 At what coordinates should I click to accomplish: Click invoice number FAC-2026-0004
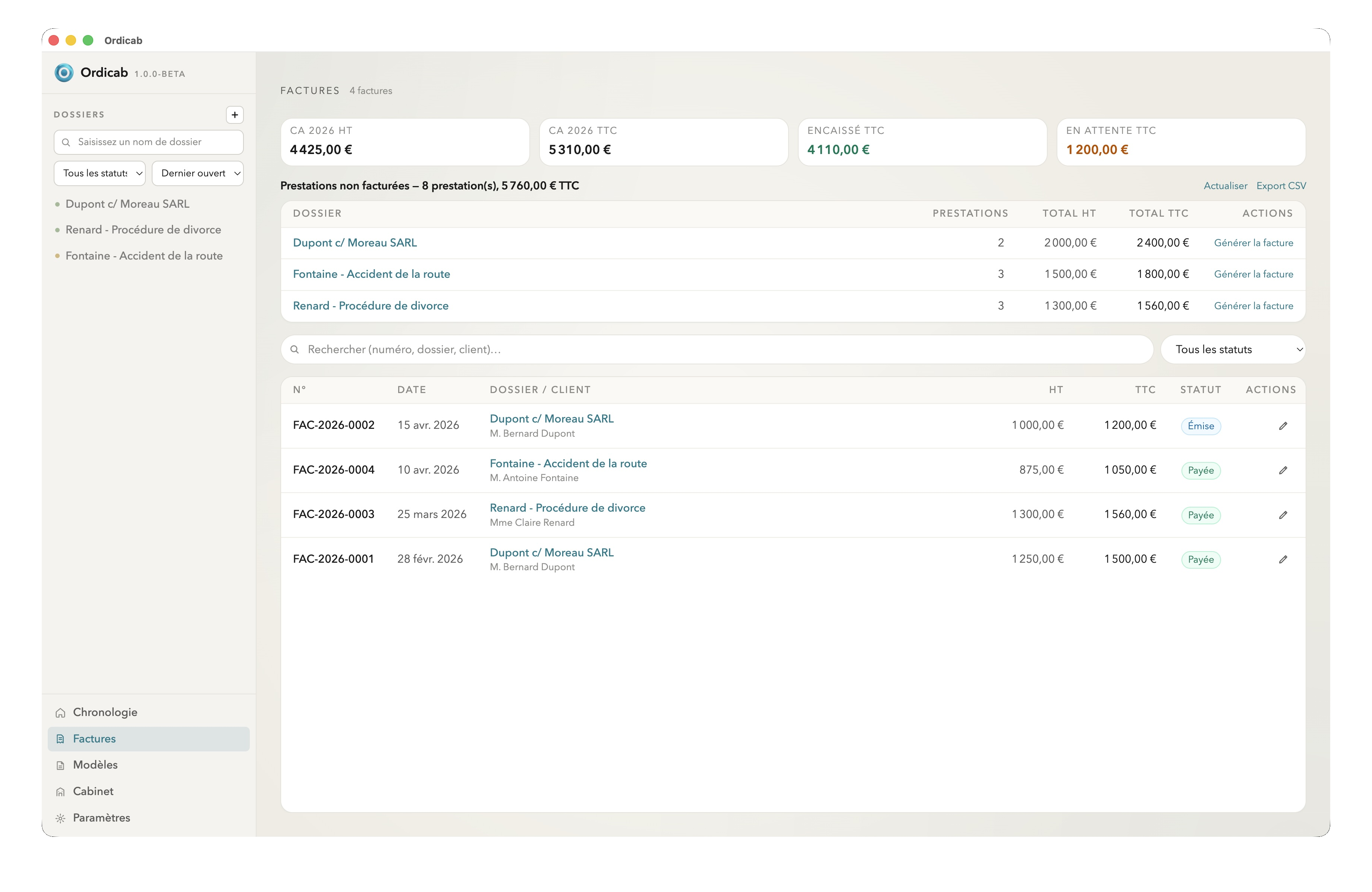pos(334,470)
